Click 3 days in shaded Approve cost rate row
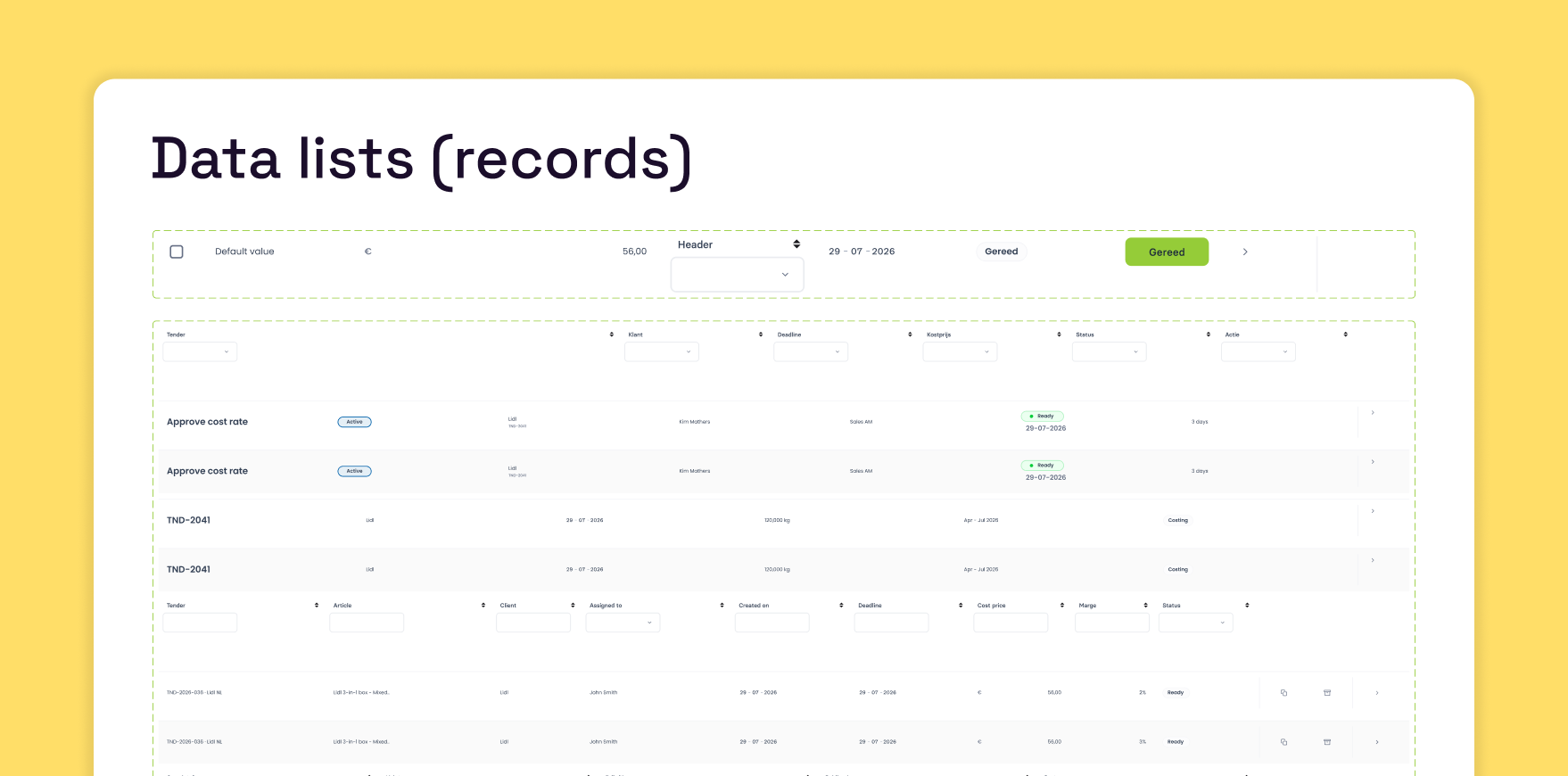This screenshot has height=776, width=1568. (x=1200, y=471)
